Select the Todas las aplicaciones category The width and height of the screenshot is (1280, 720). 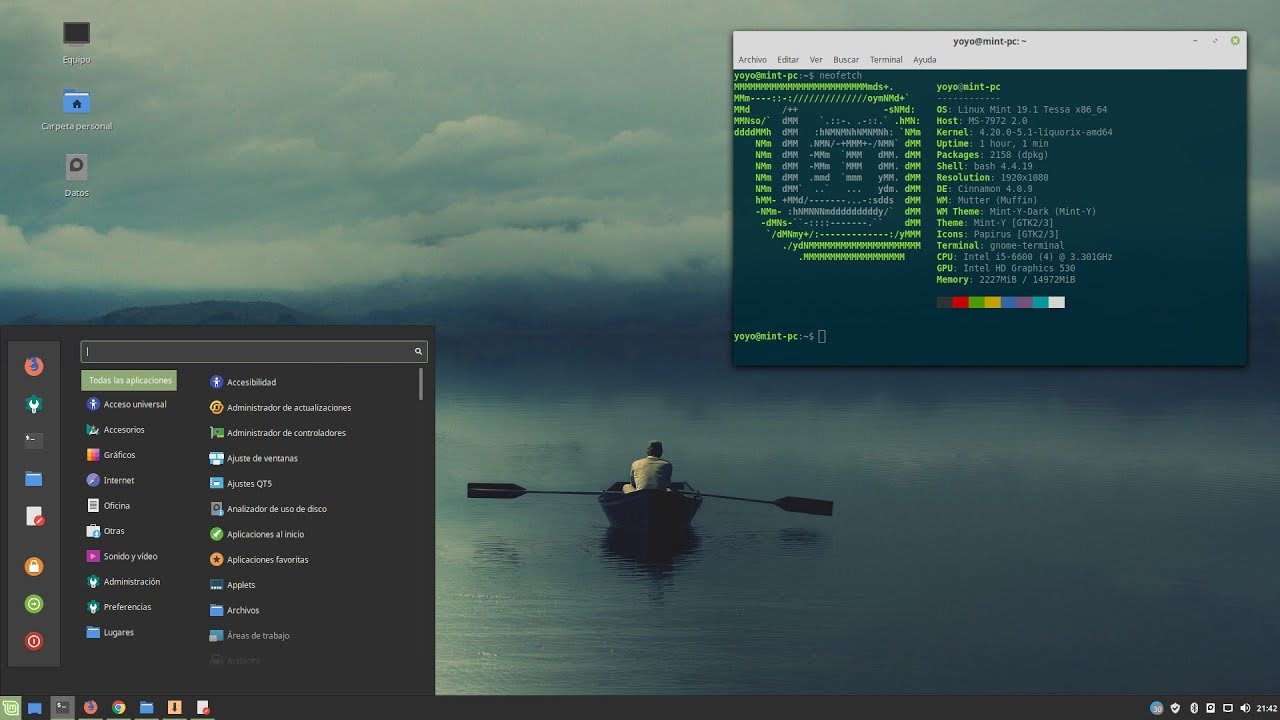pyautogui.click(x=129, y=380)
